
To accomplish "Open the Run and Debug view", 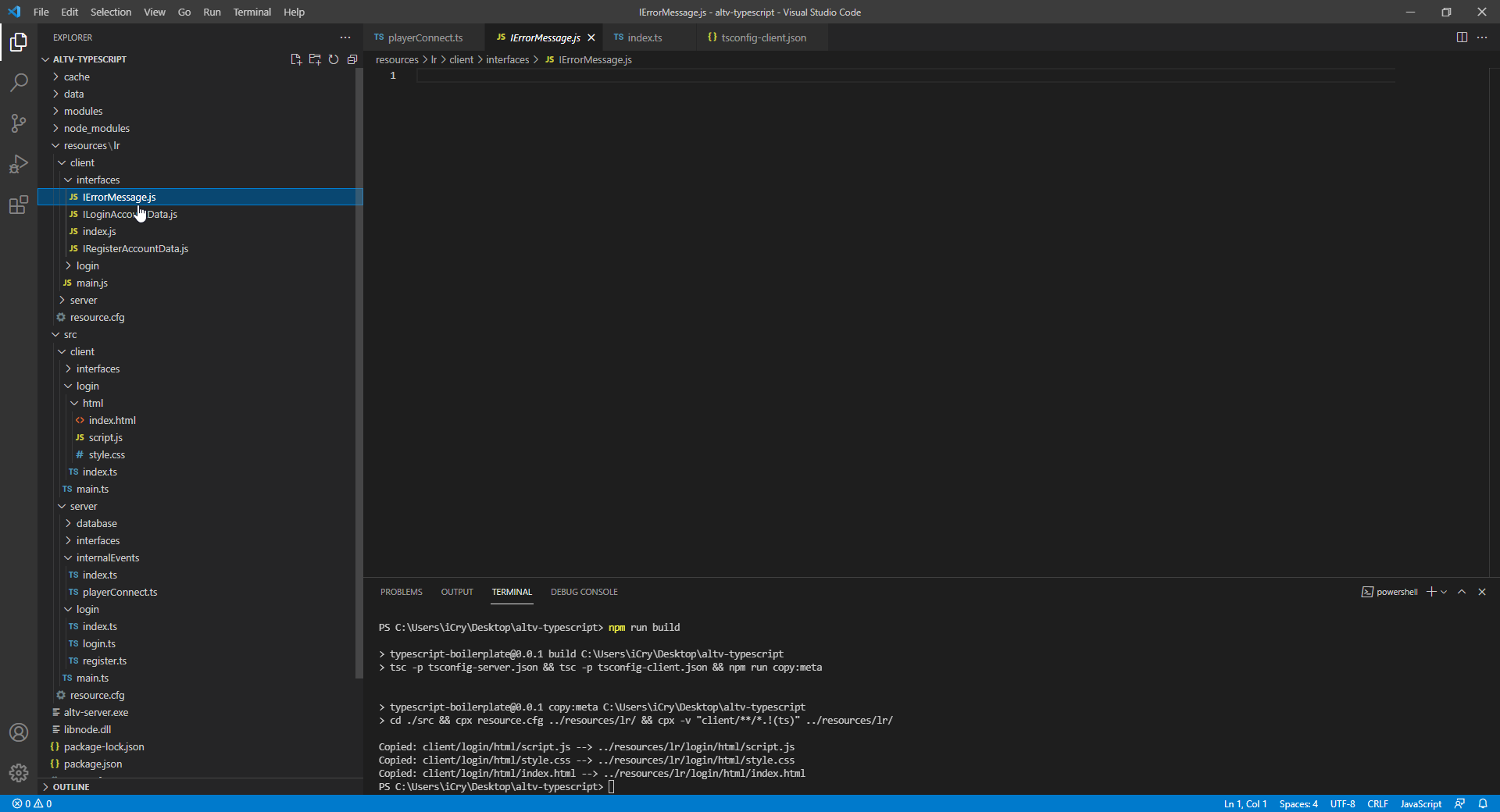I will point(19,164).
